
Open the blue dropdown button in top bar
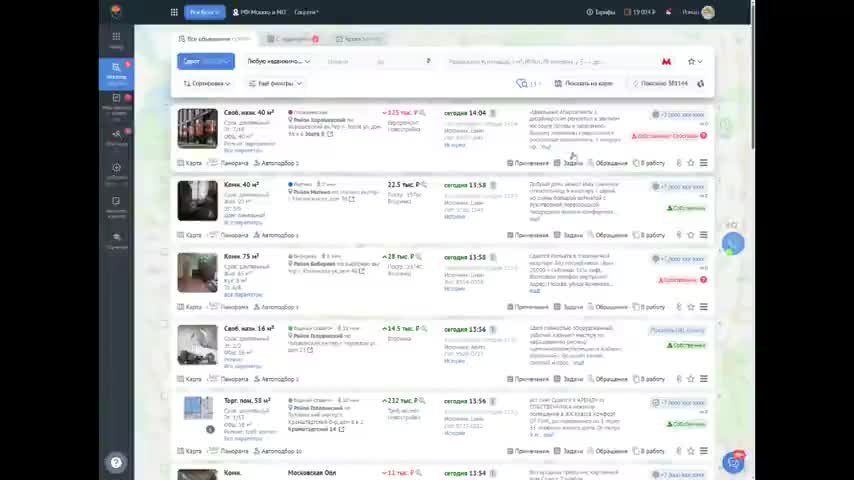point(205,12)
